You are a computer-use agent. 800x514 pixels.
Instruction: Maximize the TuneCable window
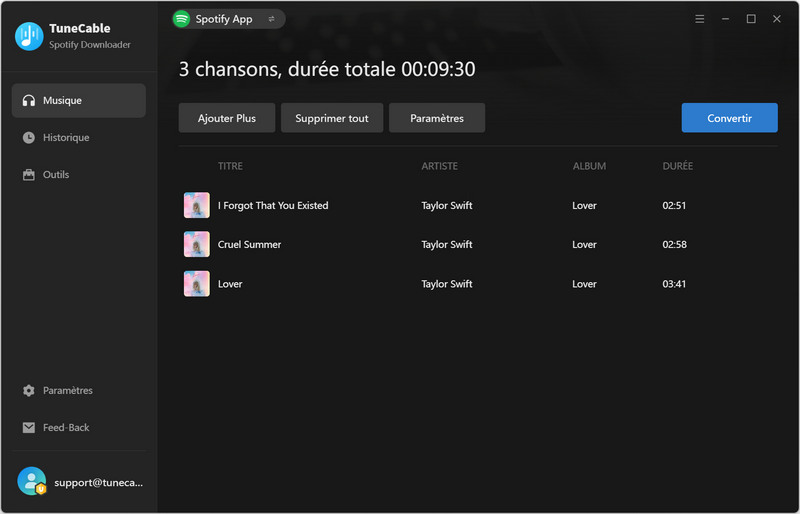751,19
